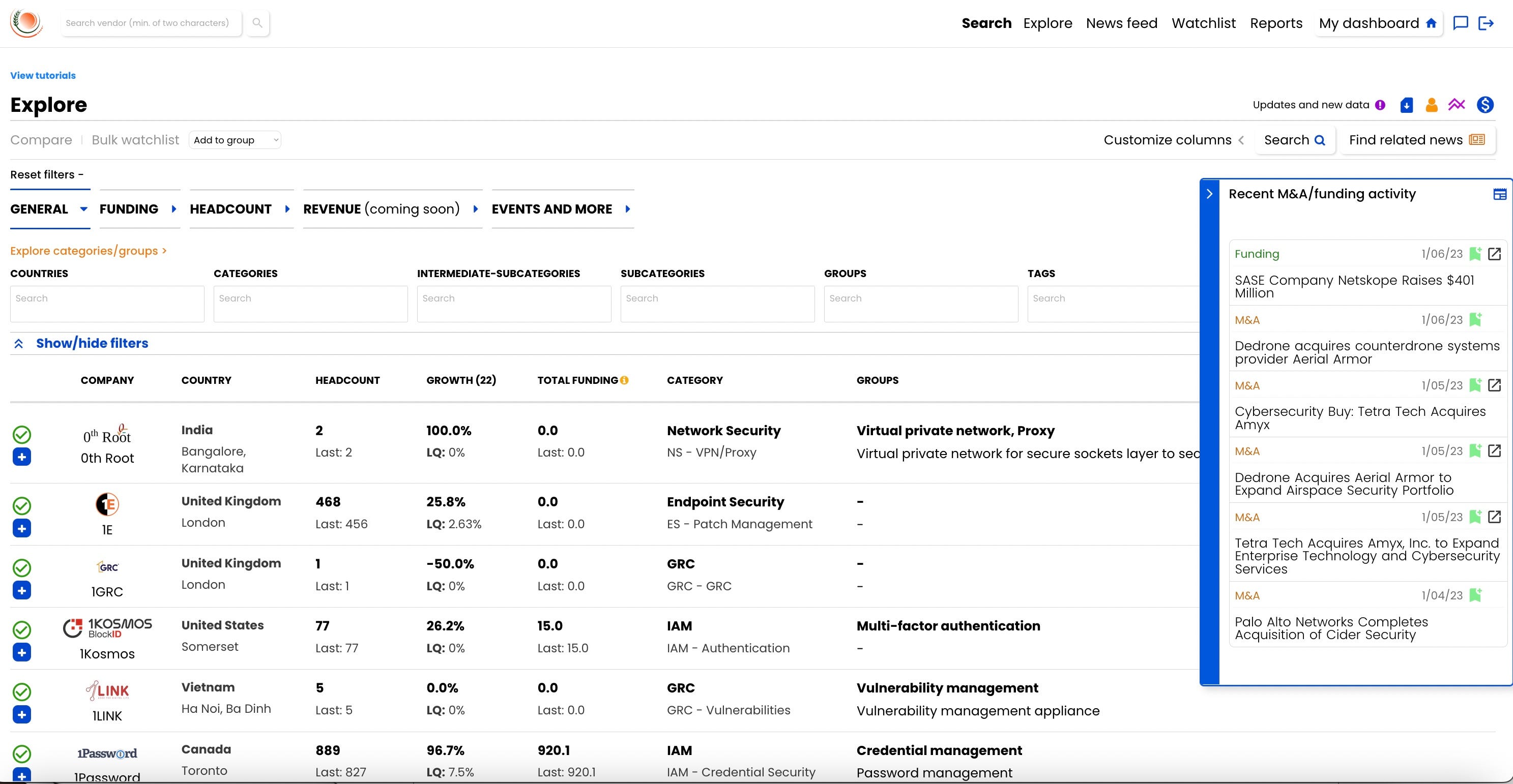Add 1GRC with plus icon
Viewport: 1513px width, 784px height.
[x=22, y=590]
